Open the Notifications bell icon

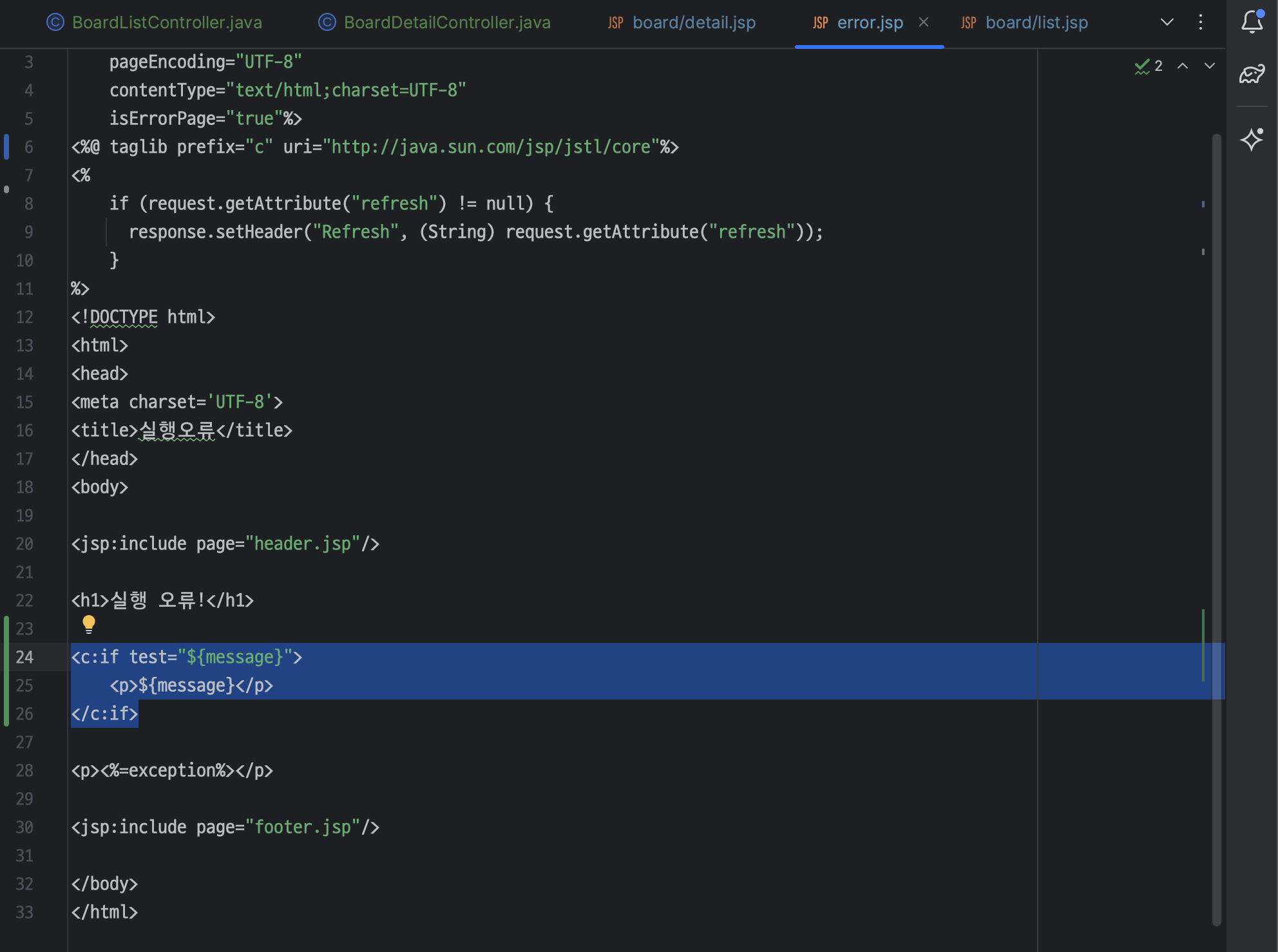click(1252, 22)
